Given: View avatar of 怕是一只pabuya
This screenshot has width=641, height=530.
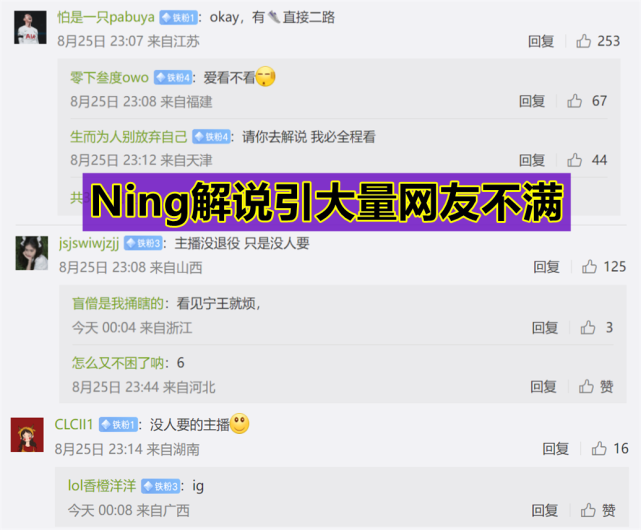Looking at the screenshot, I should [x=30, y=27].
